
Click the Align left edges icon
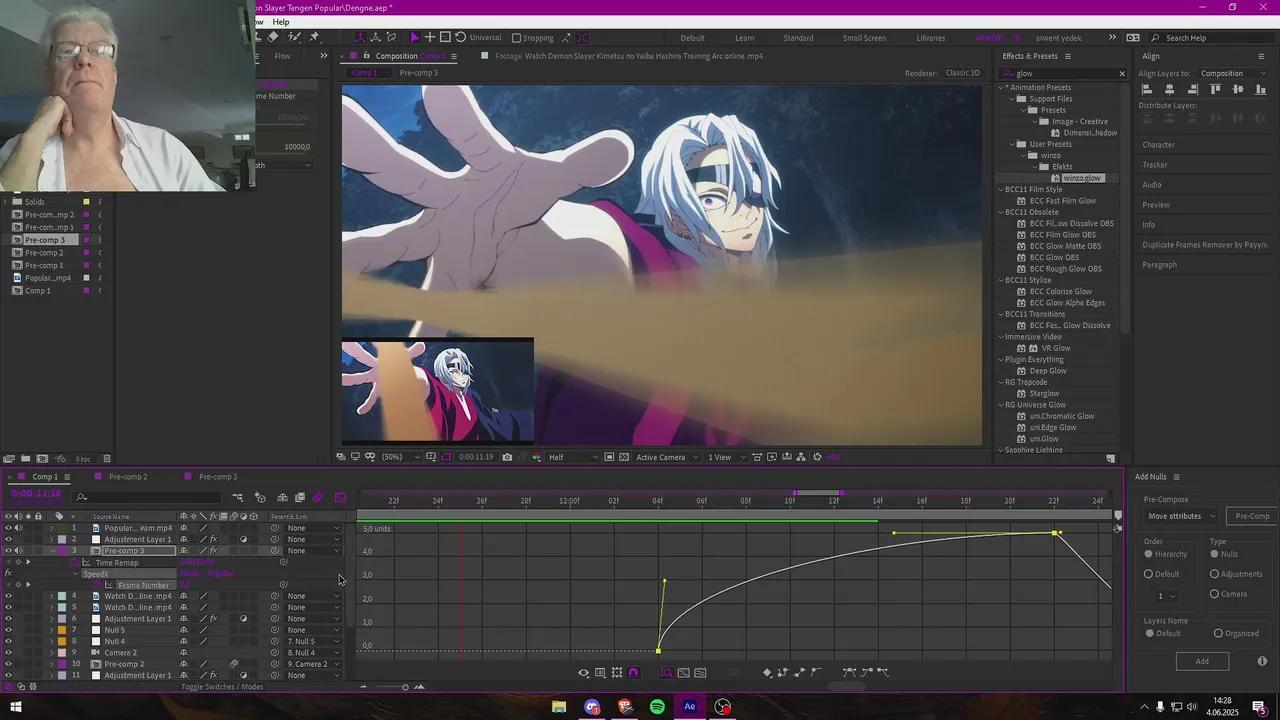point(1147,90)
